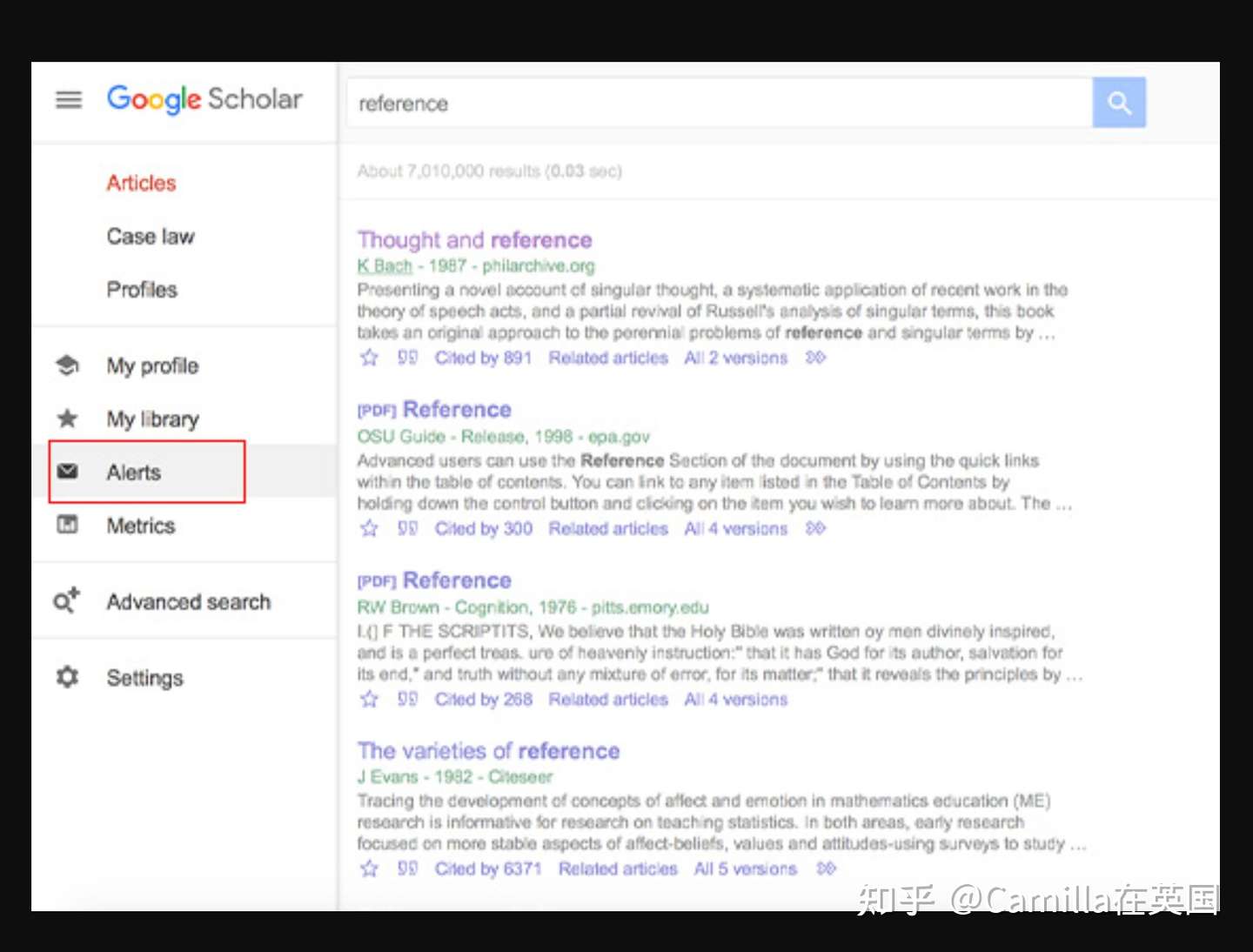Viewport: 1253px width, 952px height.
Task: Click the Google Scholar logo
Action: click(204, 99)
